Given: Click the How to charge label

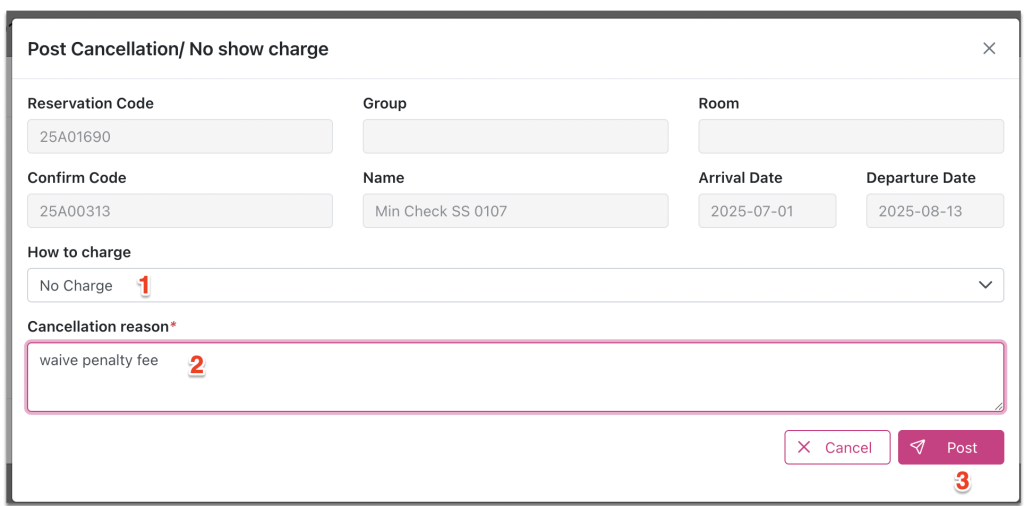Looking at the screenshot, I should (x=79, y=252).
